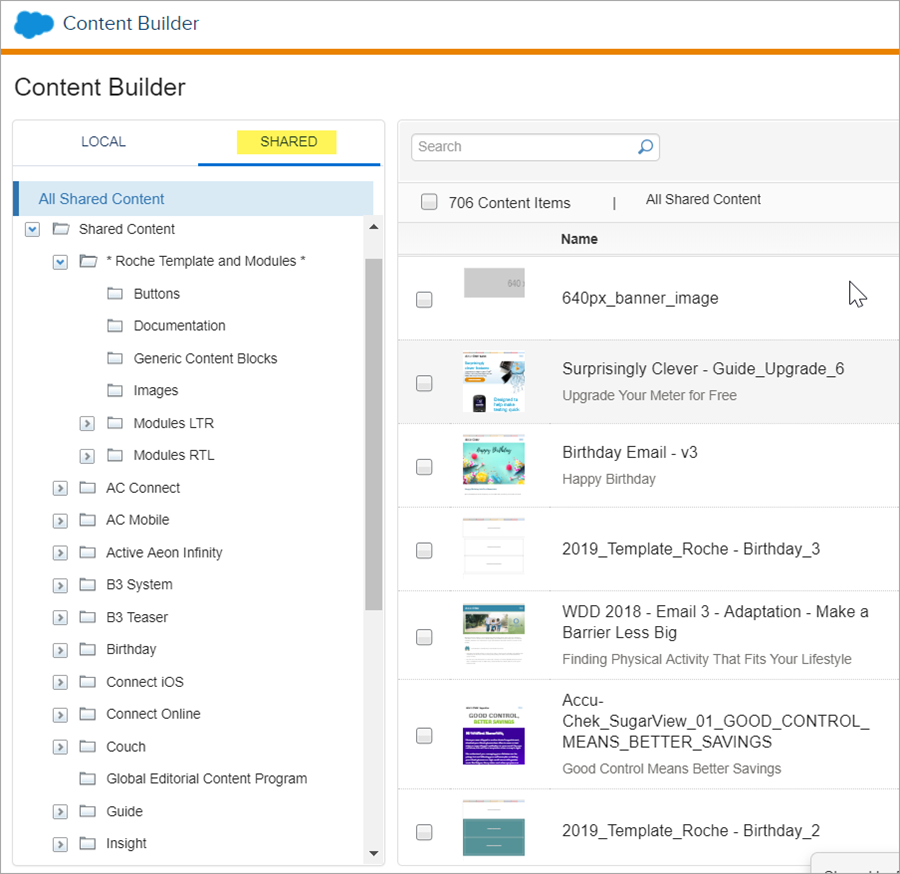900x874 pixels.
Task: Click the Surprisingly Clever email thumbnail
Action: click(494, 382)
